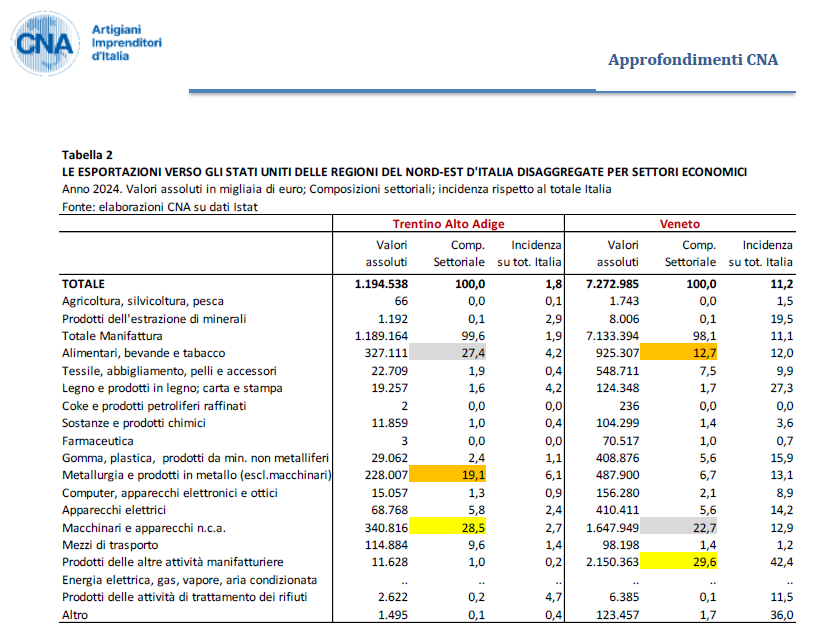Select 'Energia elettrica, gas, vapore' row label
The image size is (840, 638).
[x=189, y=580]
